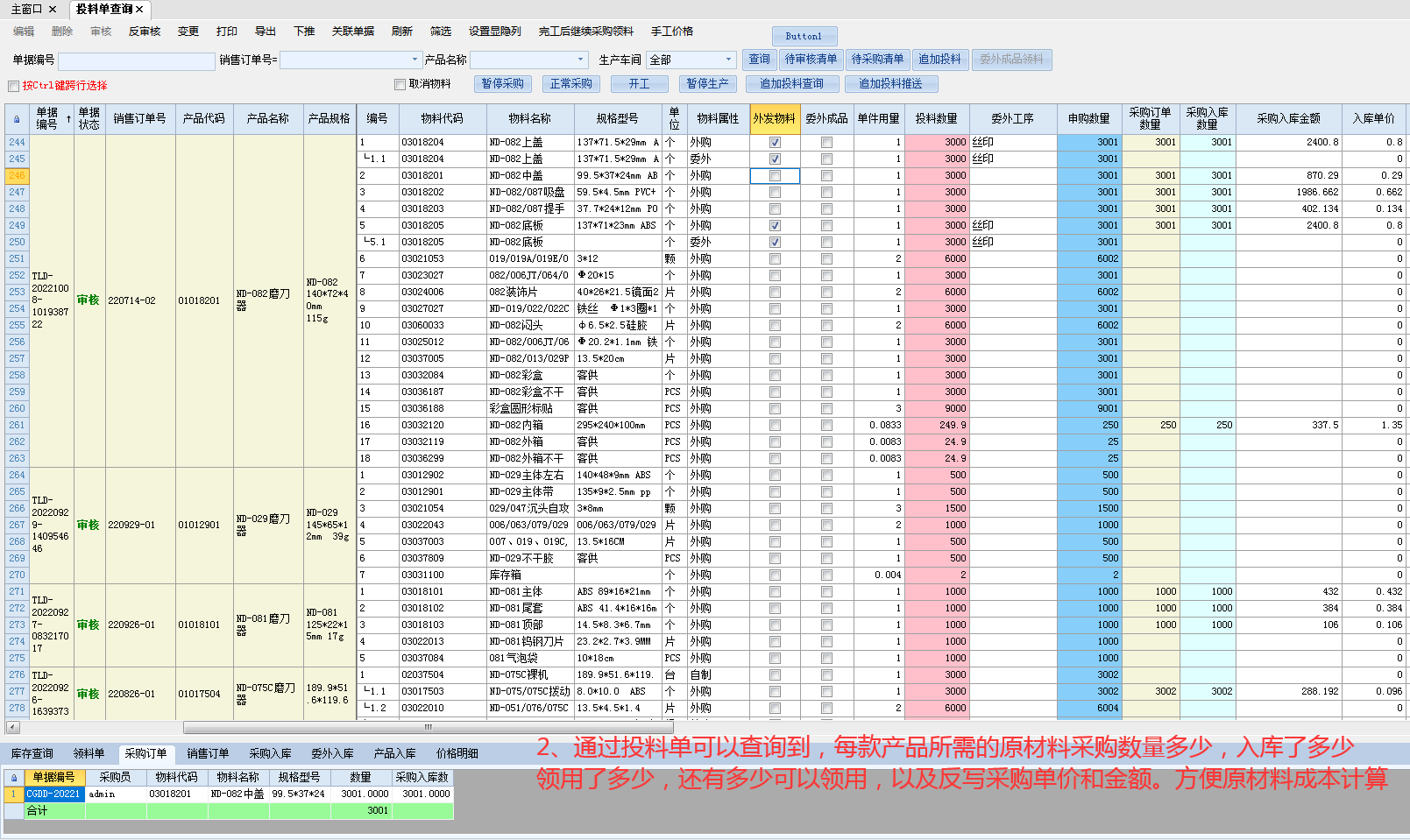Click the horizontal scrollbar thumb under the grid
Viewport: 1410px width, 840px height.
tap(428, 727)
